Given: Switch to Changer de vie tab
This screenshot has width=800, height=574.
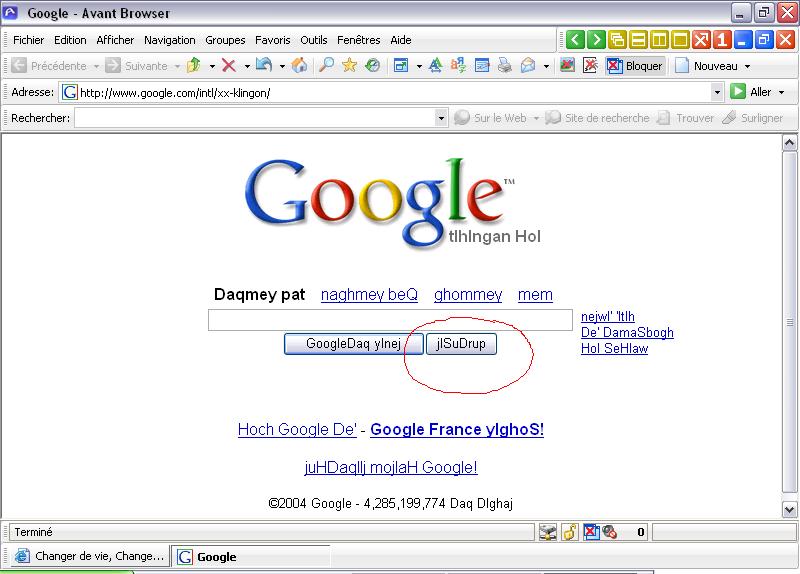Looking at the screenshot, I should point(89,556).
